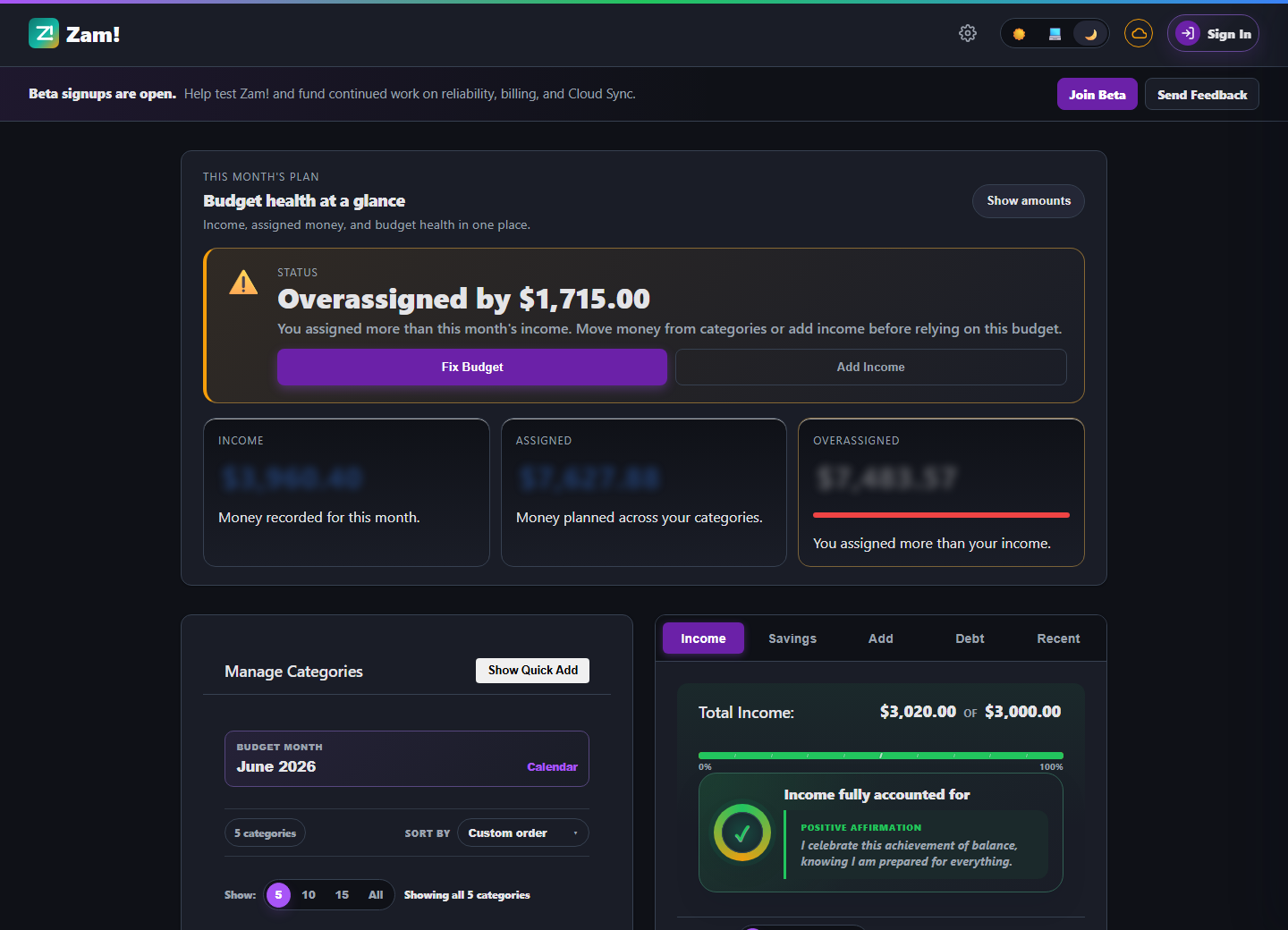Click the Sign In button

tap(1213, 33)
